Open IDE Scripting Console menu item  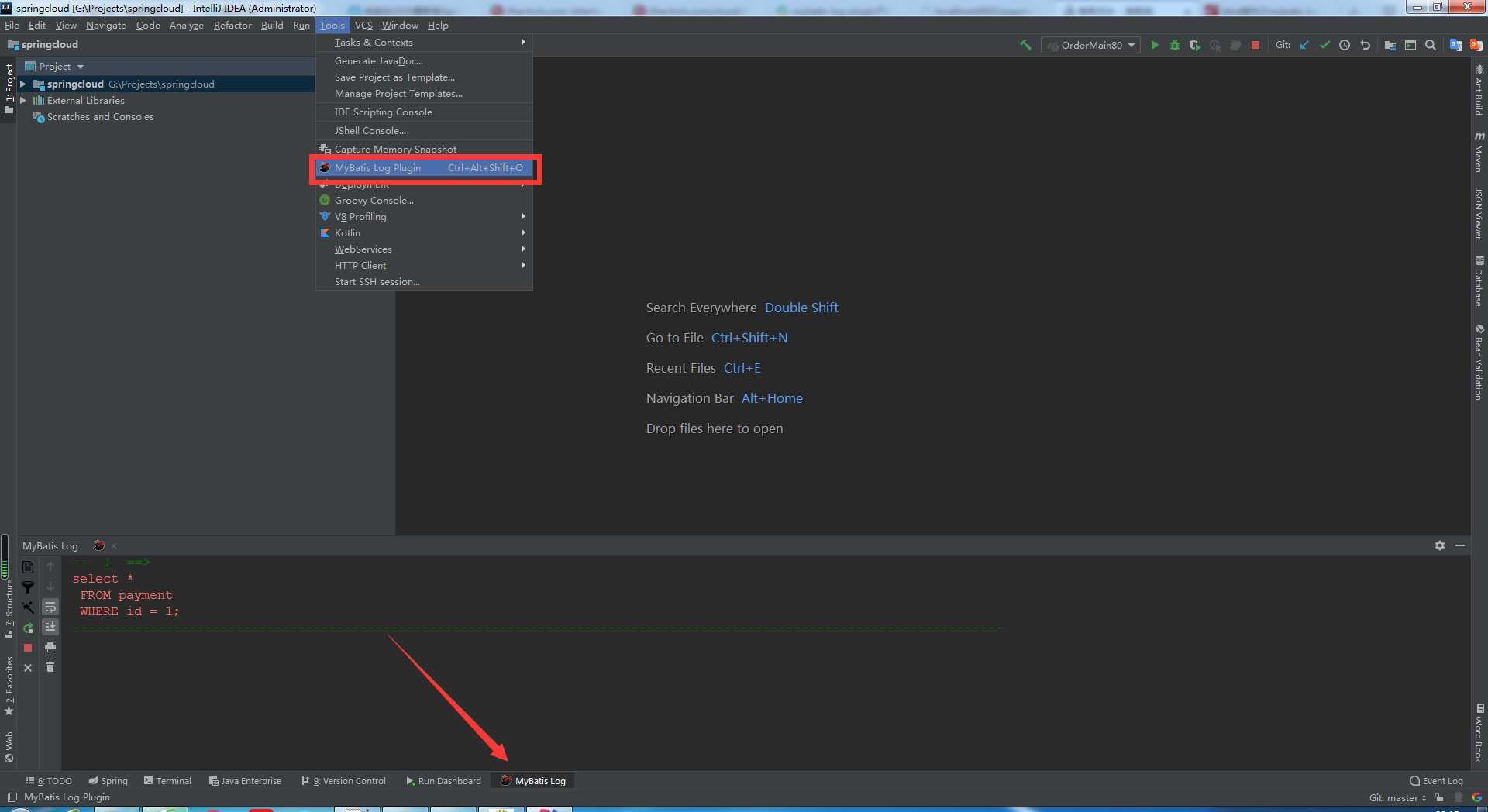[424, 112]
